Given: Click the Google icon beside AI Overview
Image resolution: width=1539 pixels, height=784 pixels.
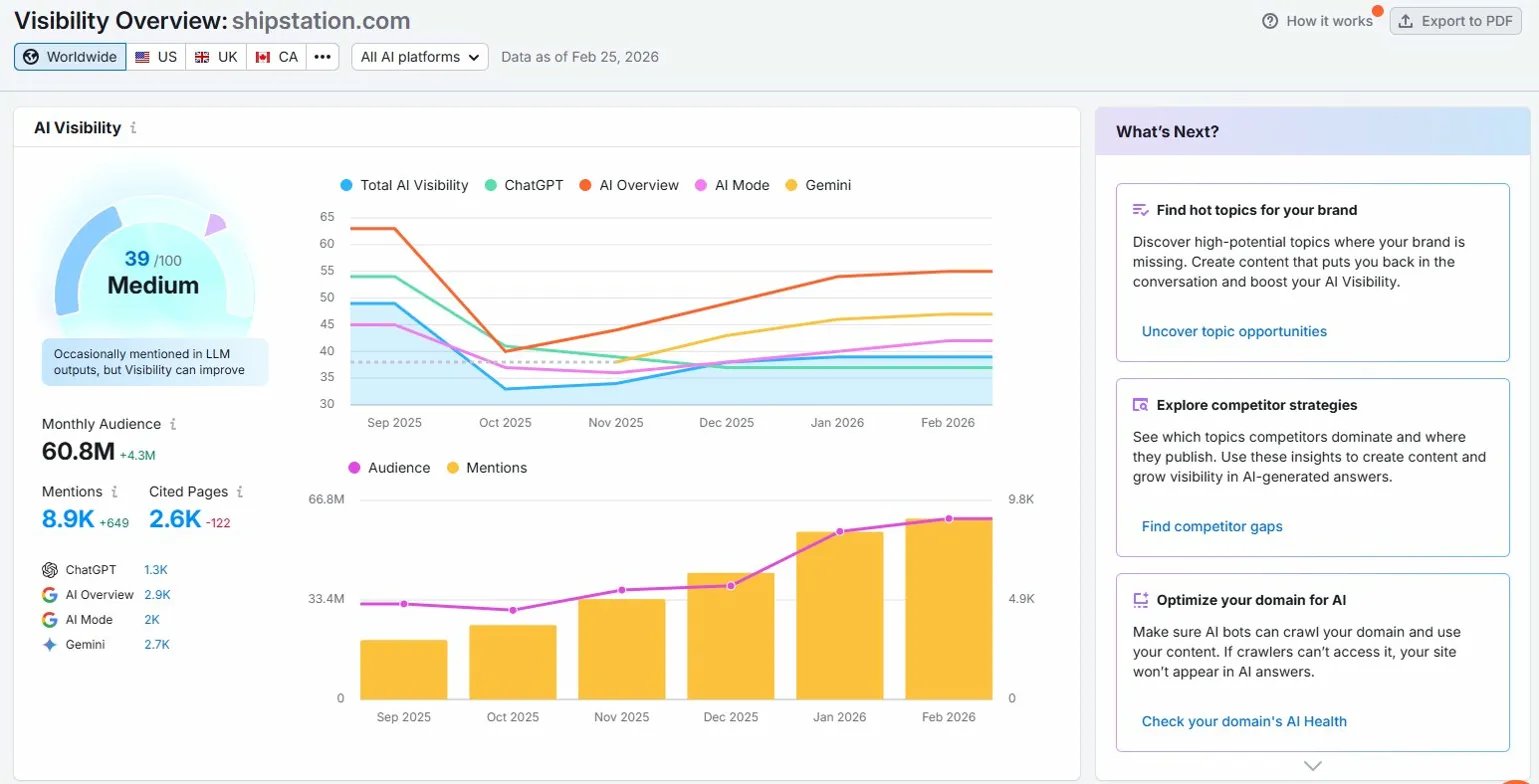Looking at the screenshot, I should (50, 595).
